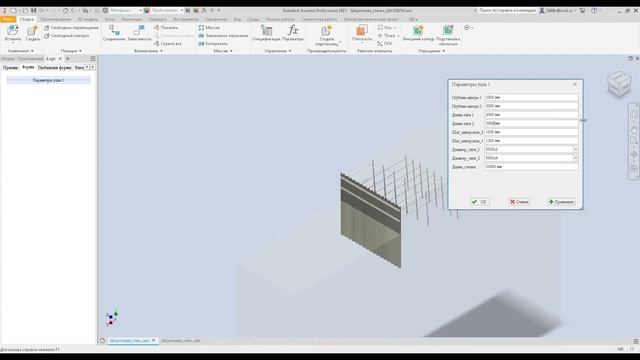Screen dimensions: 640x360
Task: Click the Глубина анкера 1 input field
Action: point(531,98)
